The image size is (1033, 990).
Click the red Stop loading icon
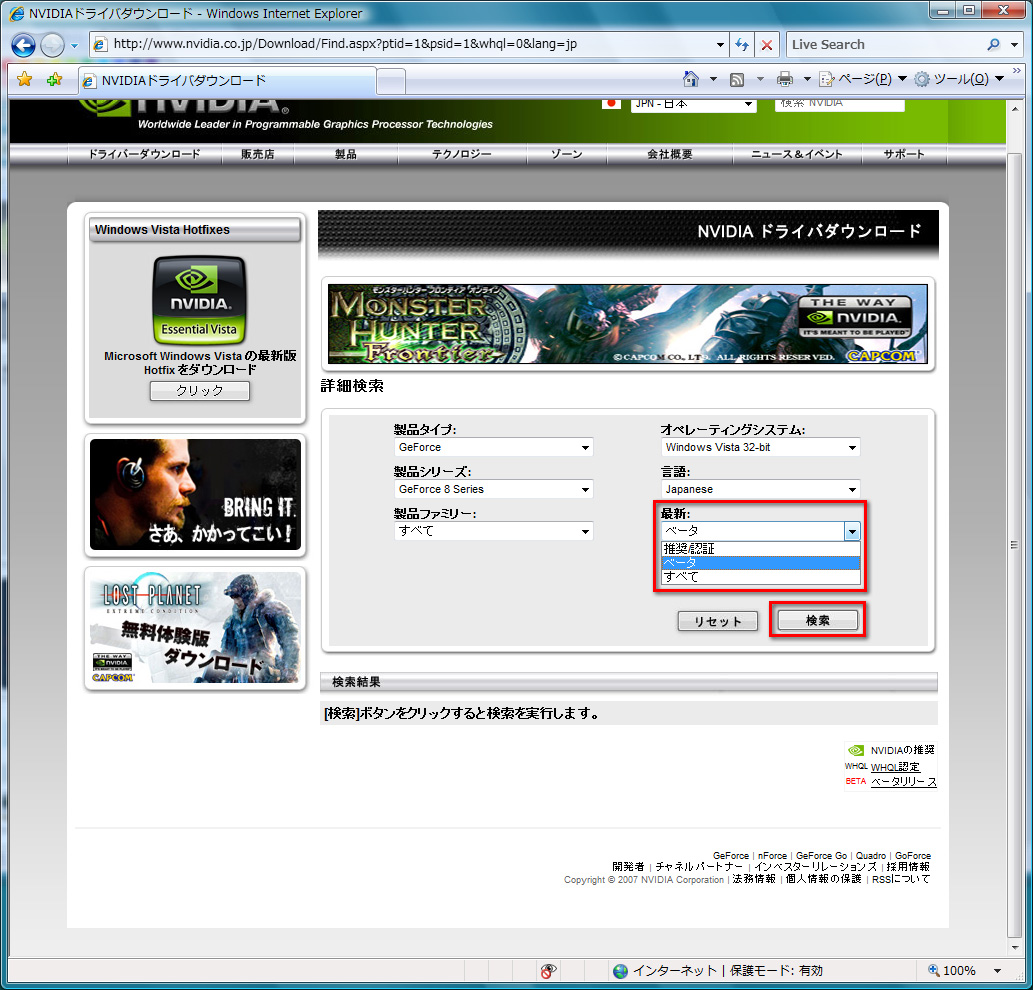click(766, 45)
